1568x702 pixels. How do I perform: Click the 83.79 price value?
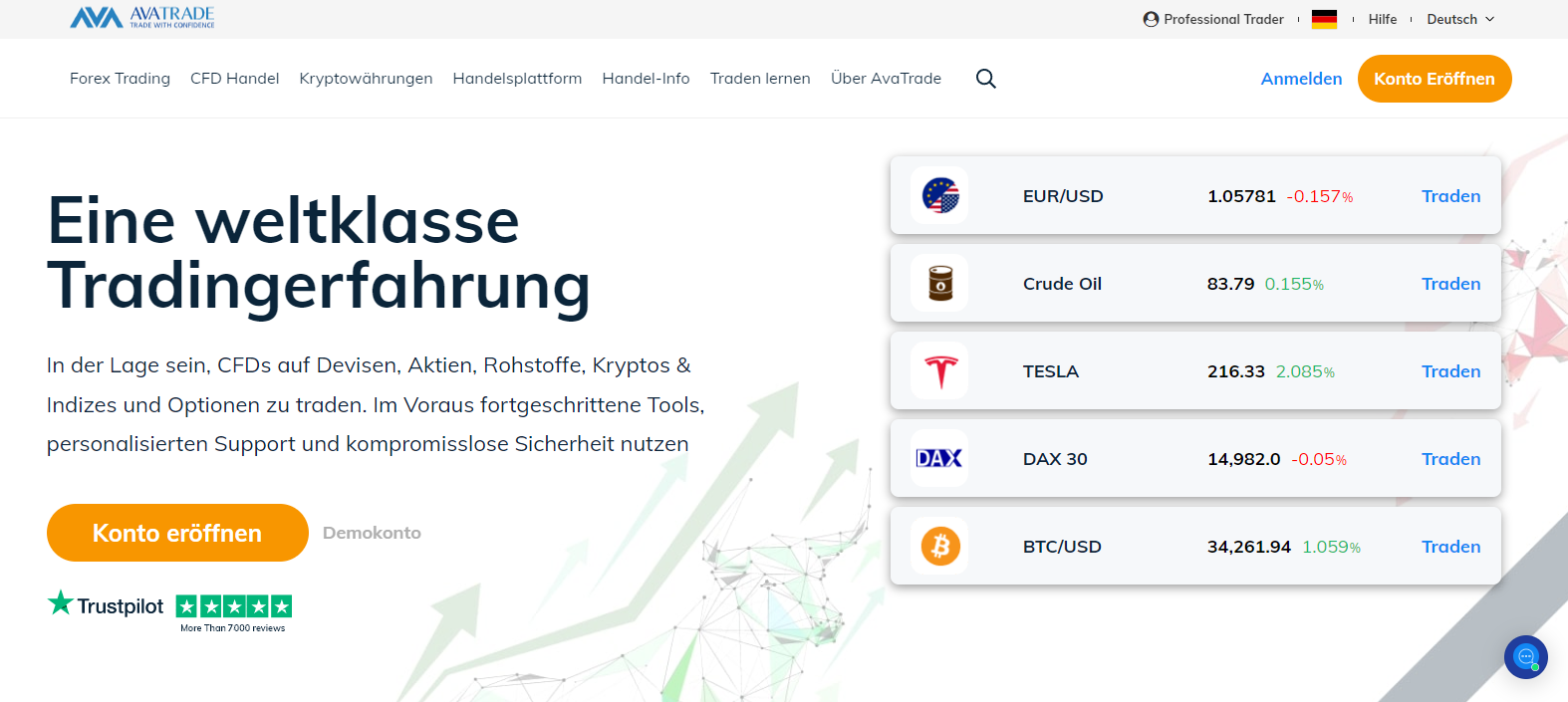pyautogui.click(x=1230, y=284)
